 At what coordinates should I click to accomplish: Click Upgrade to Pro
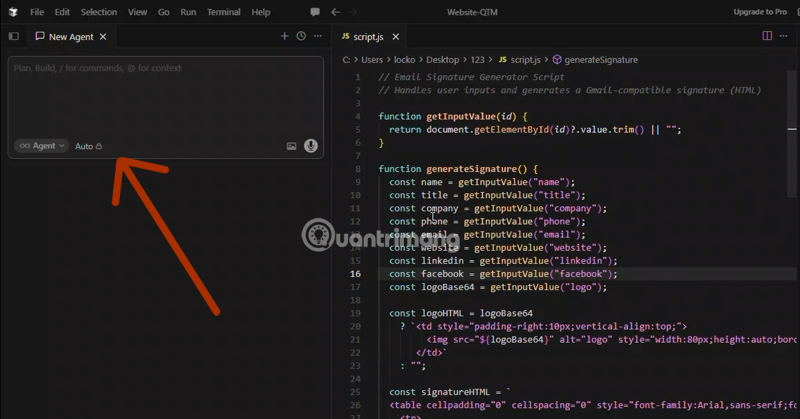759,12
